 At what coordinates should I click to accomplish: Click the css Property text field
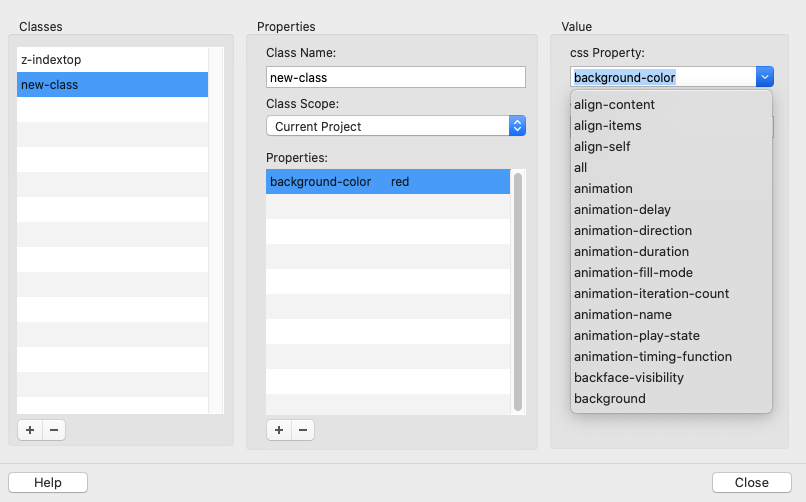coord(662,77)
